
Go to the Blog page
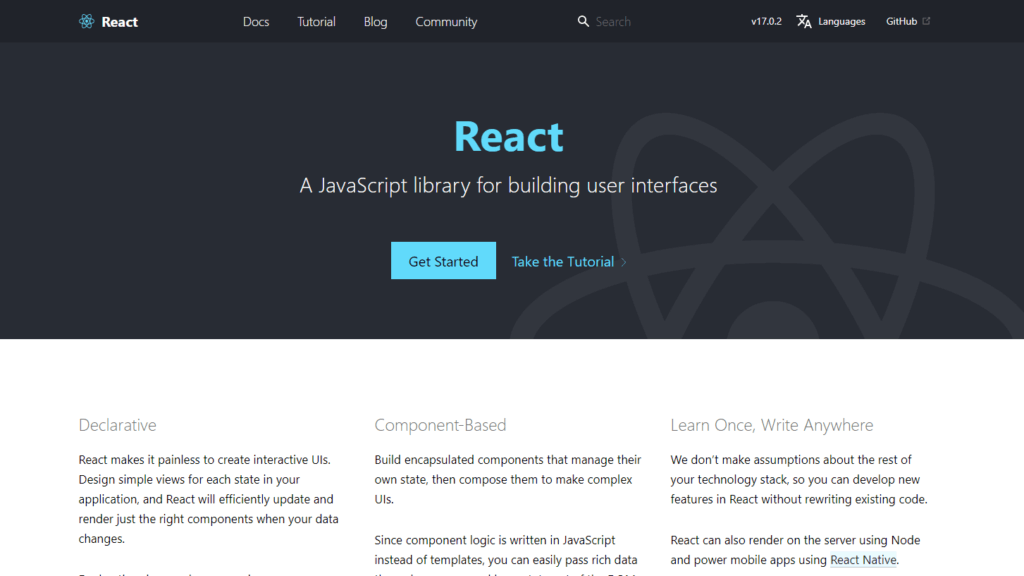pos(376,22)
